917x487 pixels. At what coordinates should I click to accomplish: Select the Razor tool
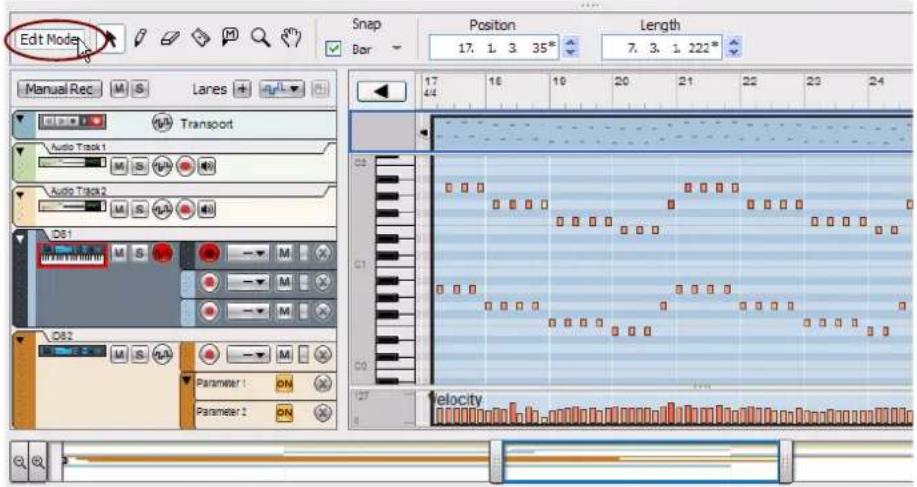201,39
